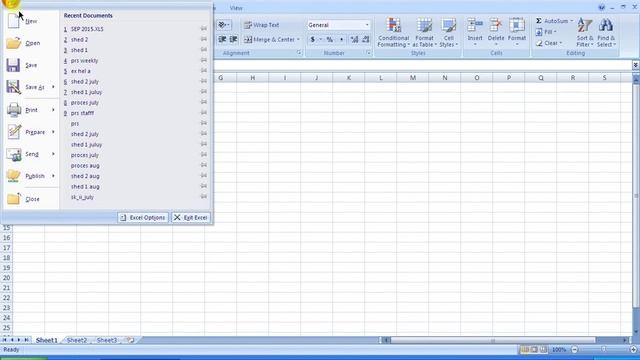640x360 pixels.
Task: Click the Insert Worksheet tab icon
Action: coord(130,340)
